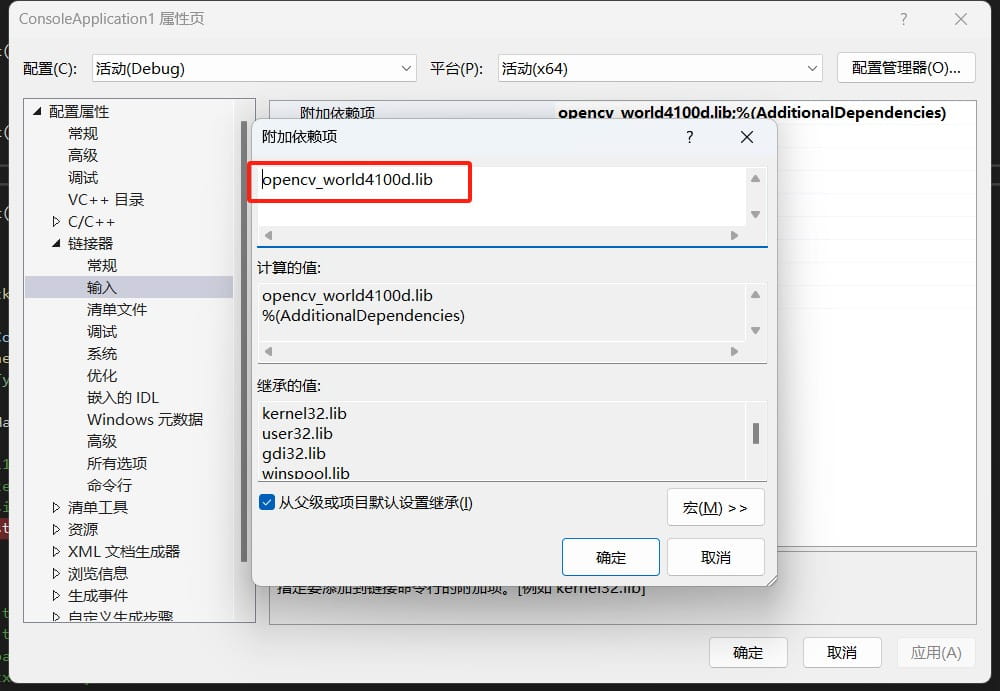Click the opencv_world4100d.lib text edit field

point(501,196)
